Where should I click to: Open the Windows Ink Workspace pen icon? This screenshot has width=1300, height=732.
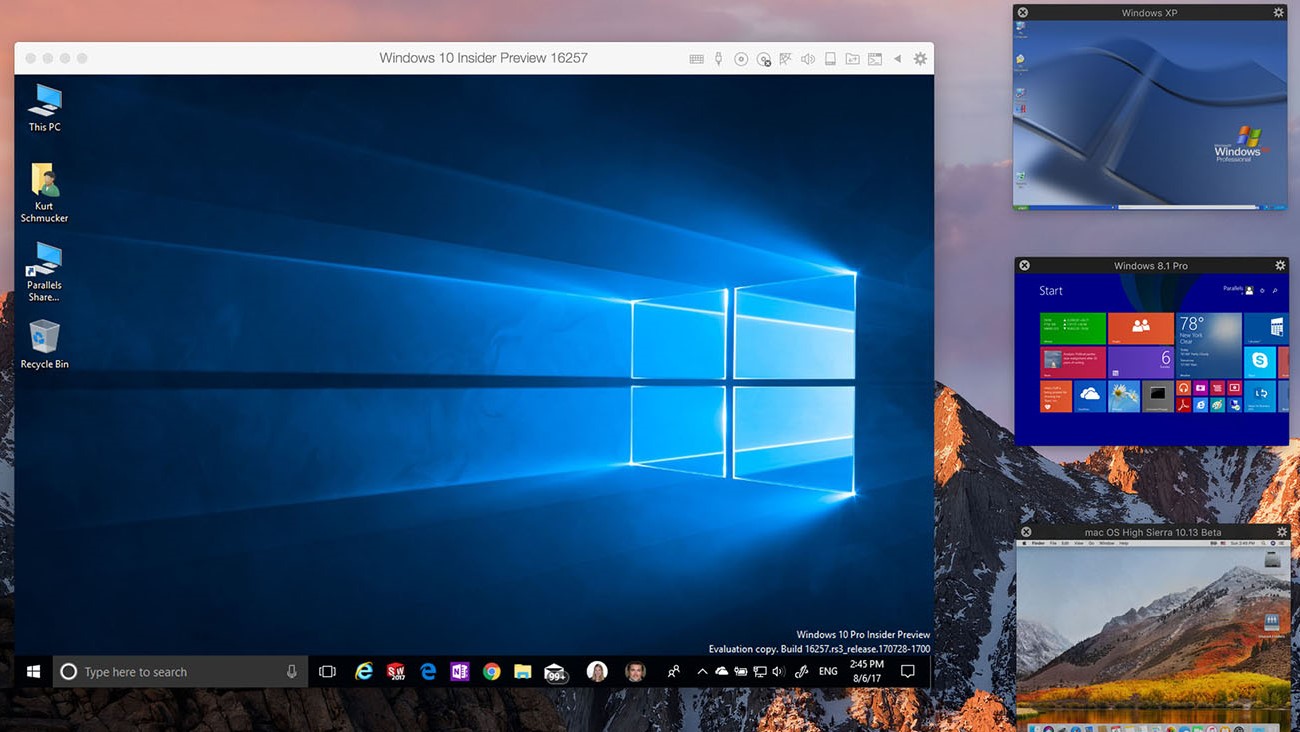(801, 672)
